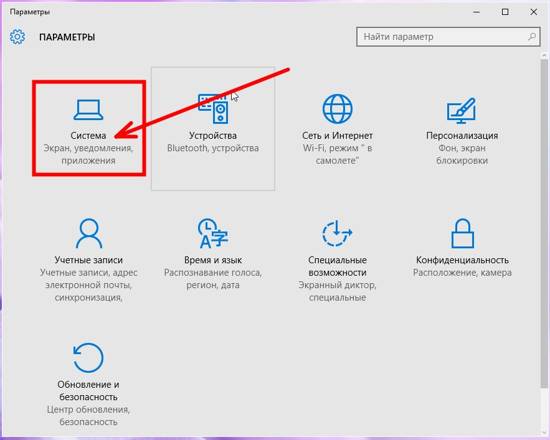Maximize the Параметры window
550x440 pixels.
pyautogui.click(x=505, y=12)
